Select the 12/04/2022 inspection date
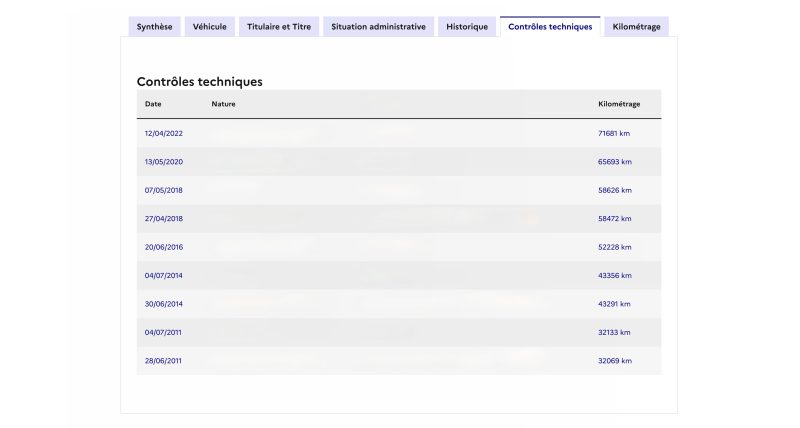The width and height of the screenshot is (800, 428). [x=164, y=133]
